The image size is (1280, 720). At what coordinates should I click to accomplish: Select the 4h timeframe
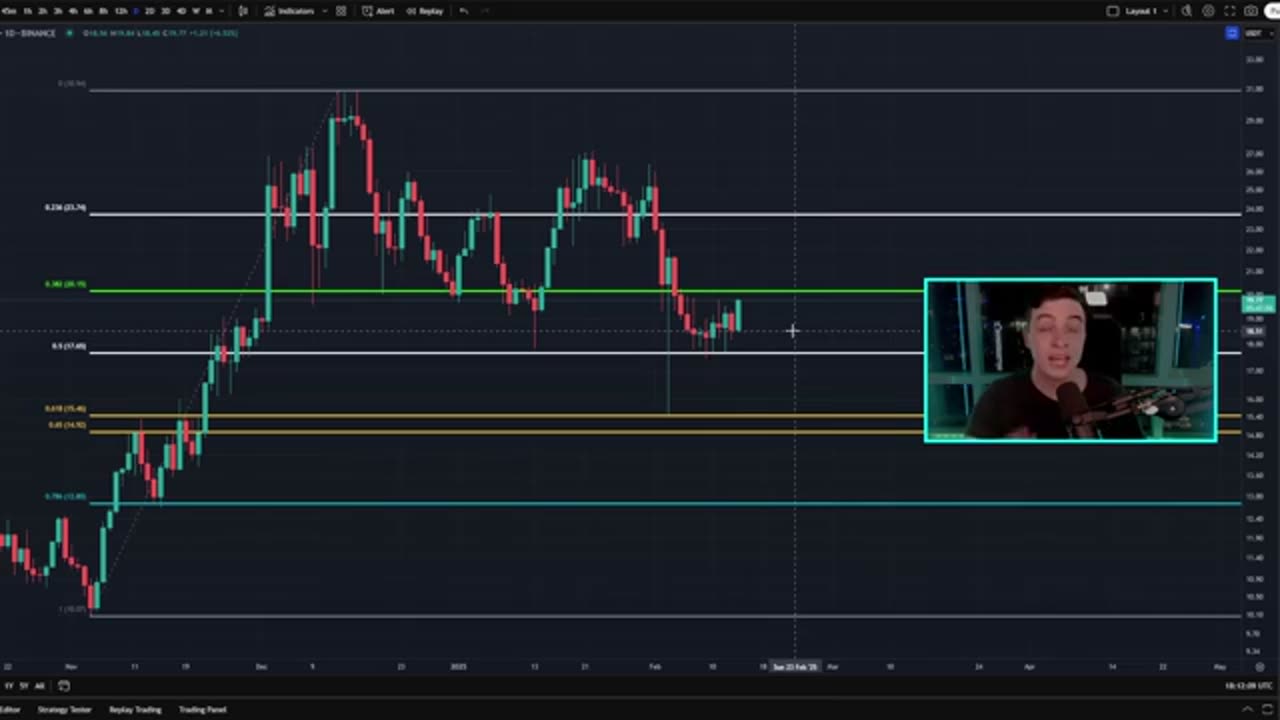(x=73, y=11)
